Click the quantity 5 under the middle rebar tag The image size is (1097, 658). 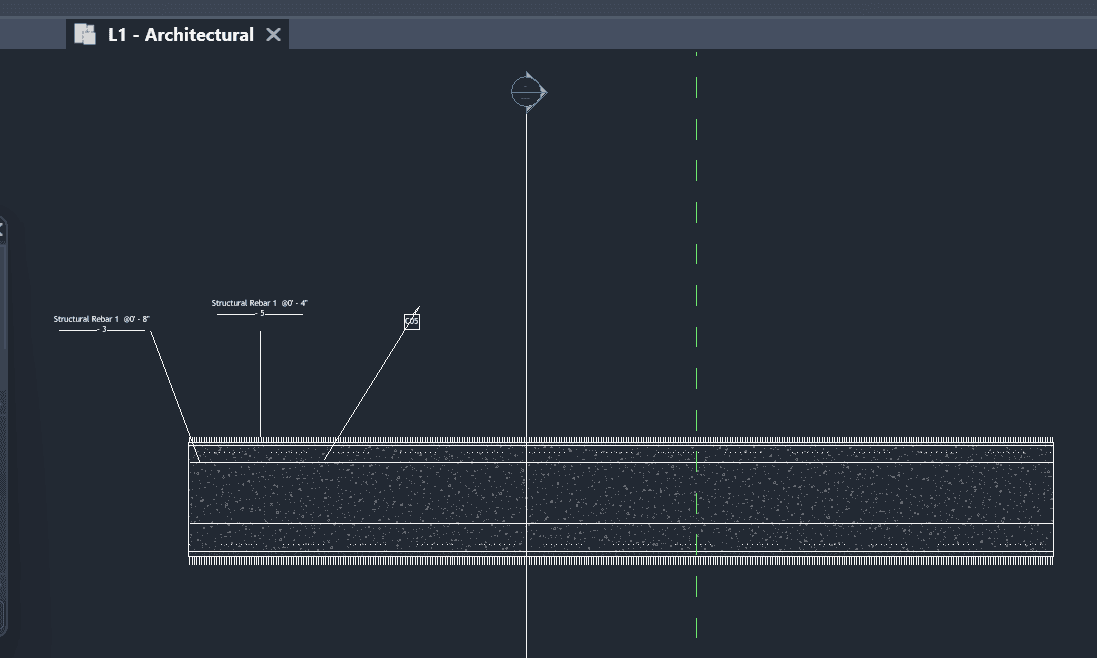pos(261,313)
